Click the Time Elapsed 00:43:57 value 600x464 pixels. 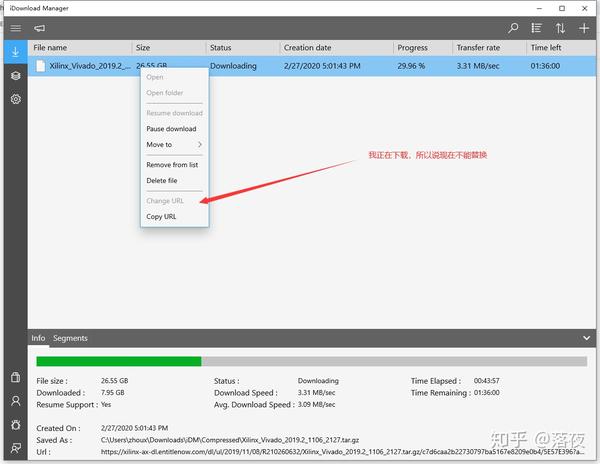point(486,381)
